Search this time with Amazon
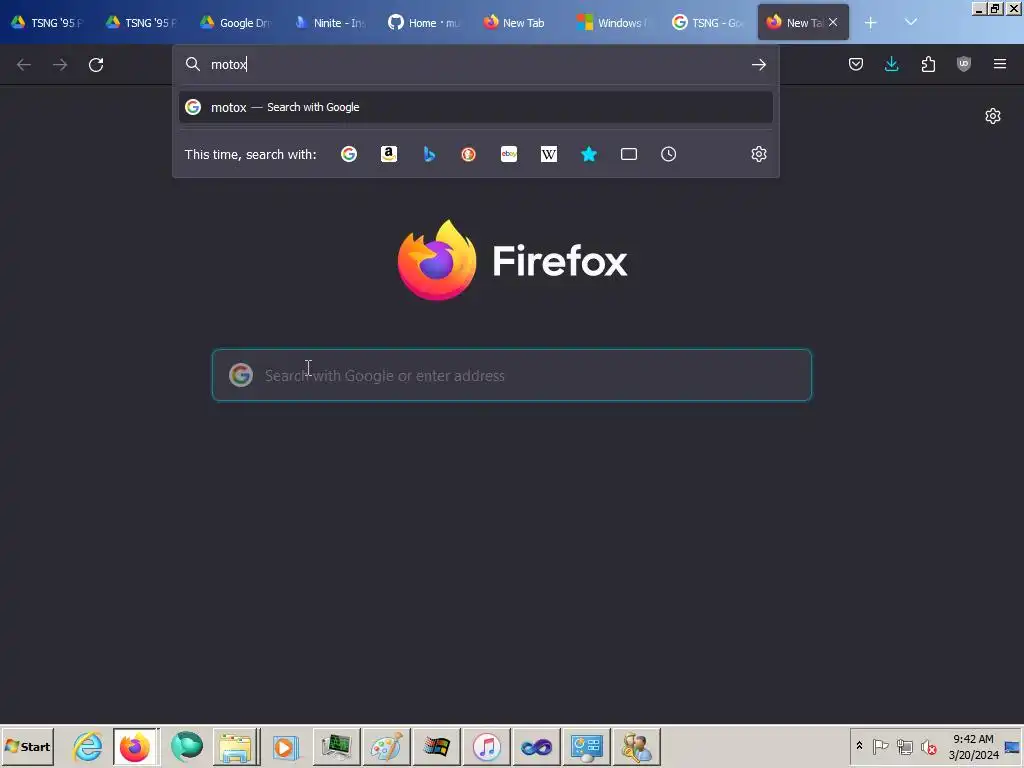 389,154
